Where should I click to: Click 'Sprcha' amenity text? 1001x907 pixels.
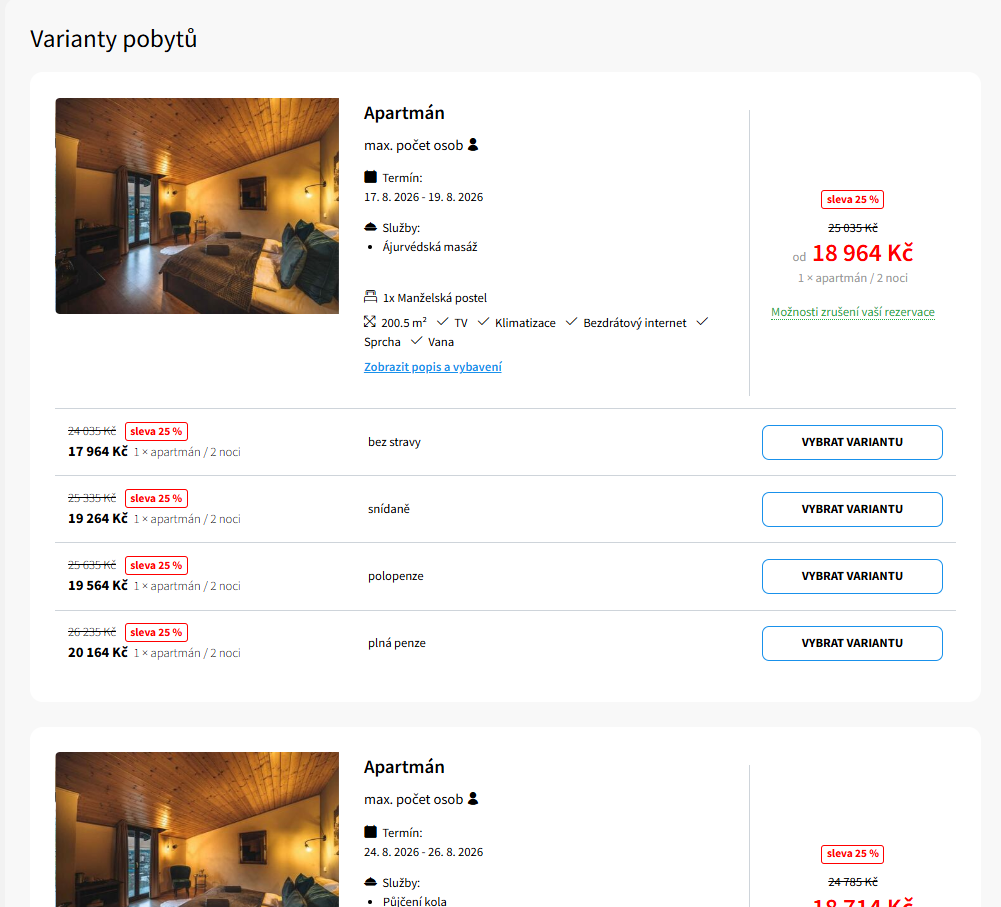pos(382,342)
